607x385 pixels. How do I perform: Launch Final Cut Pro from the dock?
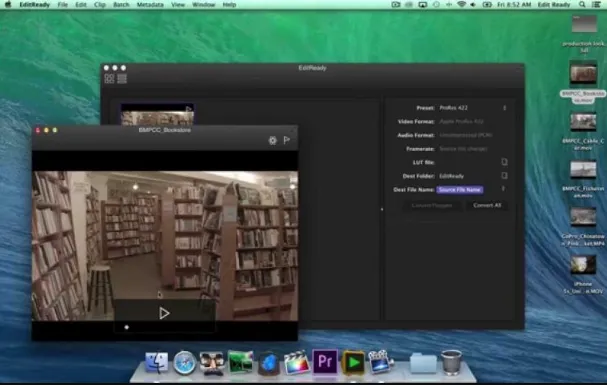297,363
